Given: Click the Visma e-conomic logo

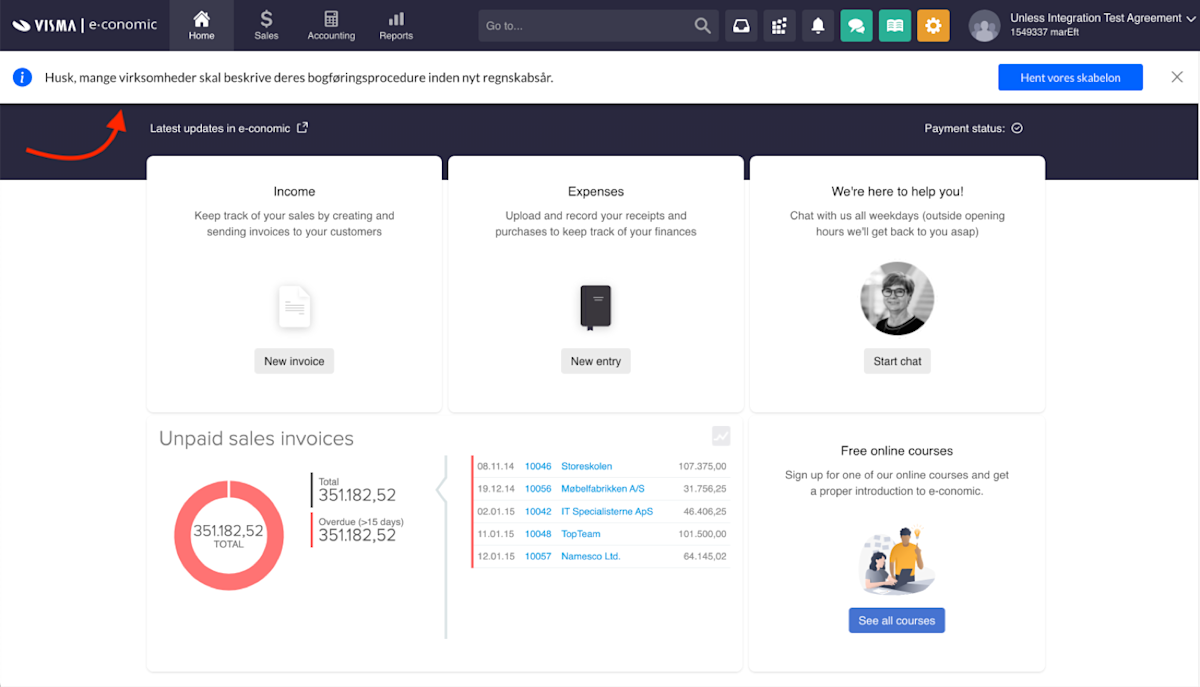Looking at the screenshot, I should 85,25.
